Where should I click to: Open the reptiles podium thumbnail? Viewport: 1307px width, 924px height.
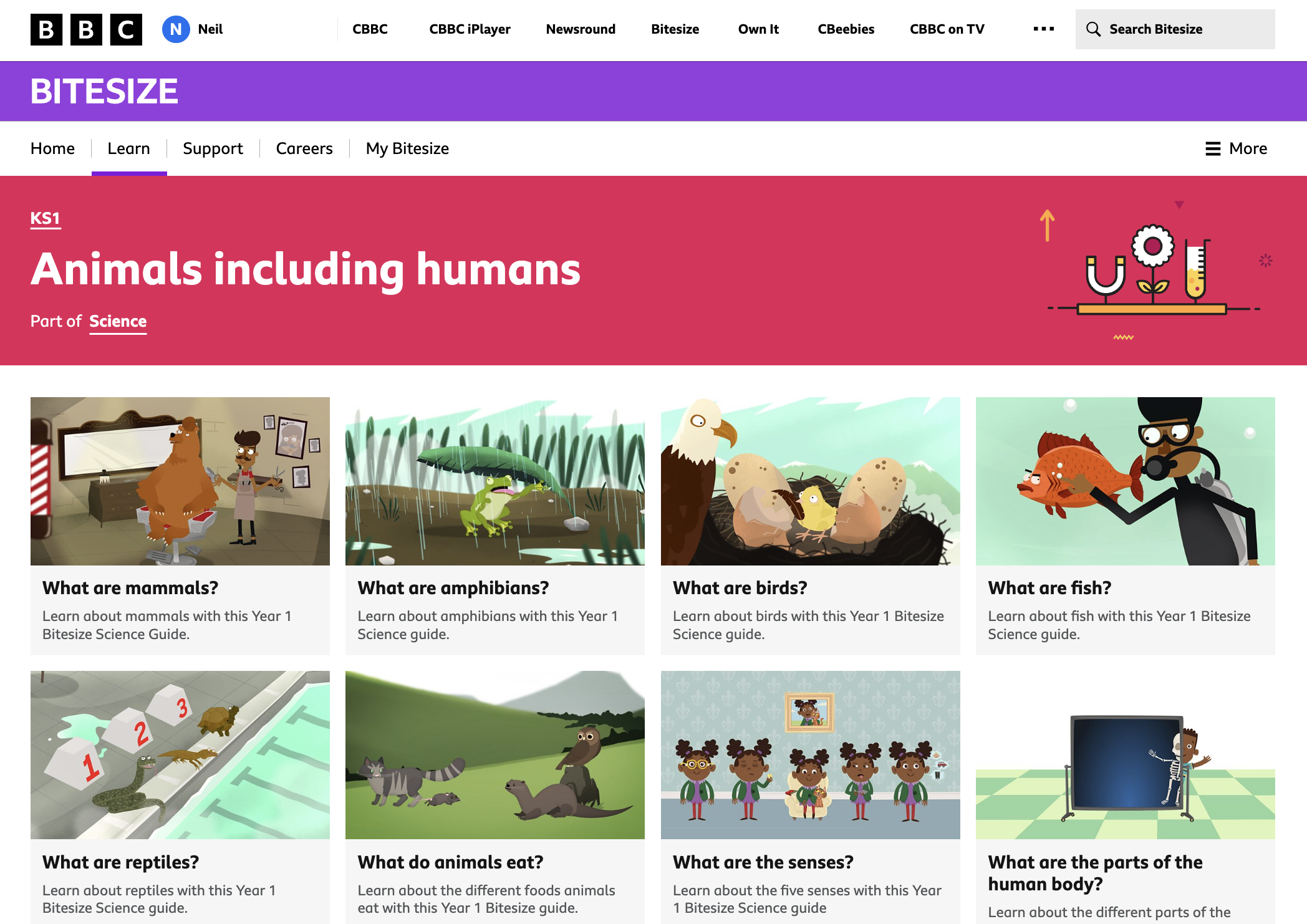pos(180,755)
